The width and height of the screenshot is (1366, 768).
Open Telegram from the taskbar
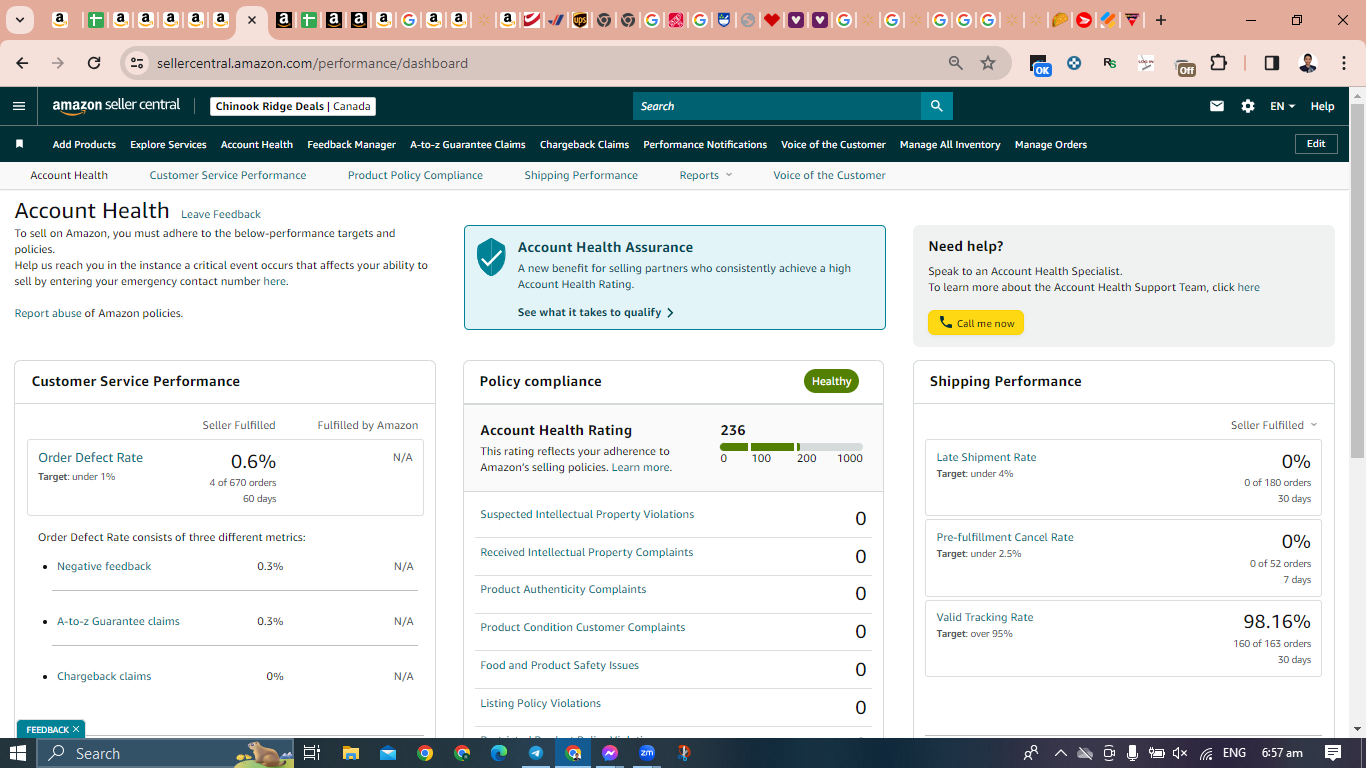pos(536,753)
